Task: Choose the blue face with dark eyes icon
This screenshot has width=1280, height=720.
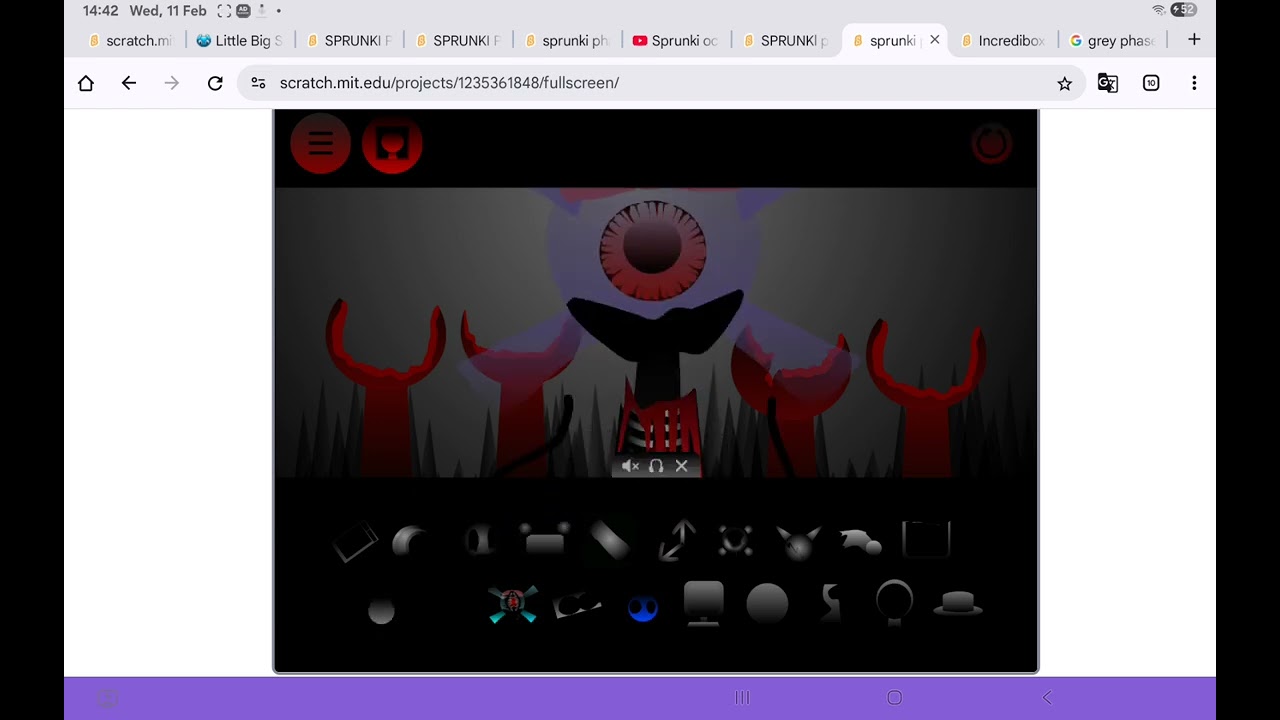Action: [x=643, y=608]
